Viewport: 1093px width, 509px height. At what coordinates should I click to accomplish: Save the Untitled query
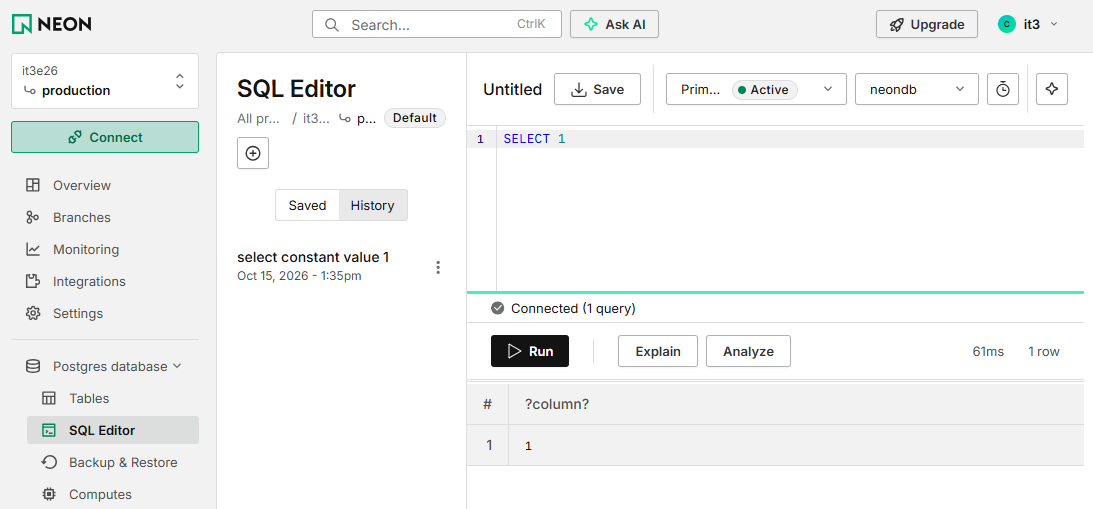(x=597, y=89)
